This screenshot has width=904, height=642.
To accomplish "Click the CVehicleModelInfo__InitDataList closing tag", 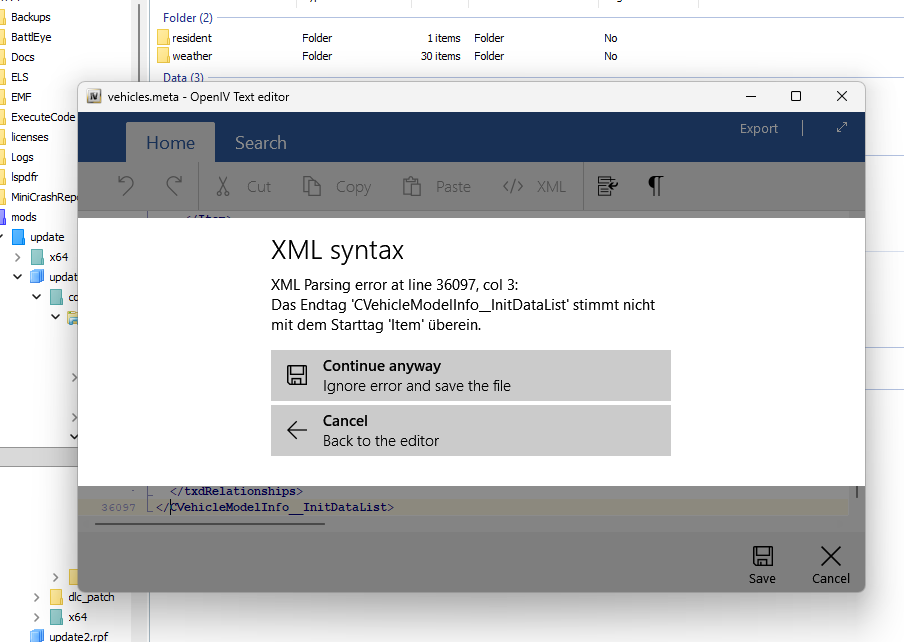I will coord(275,507).
